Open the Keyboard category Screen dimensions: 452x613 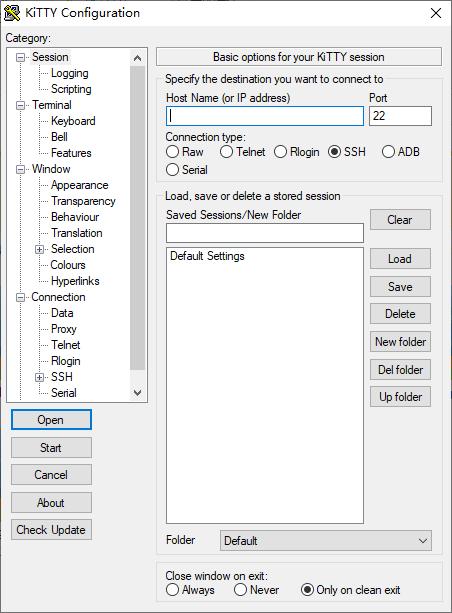coord(73,121)
